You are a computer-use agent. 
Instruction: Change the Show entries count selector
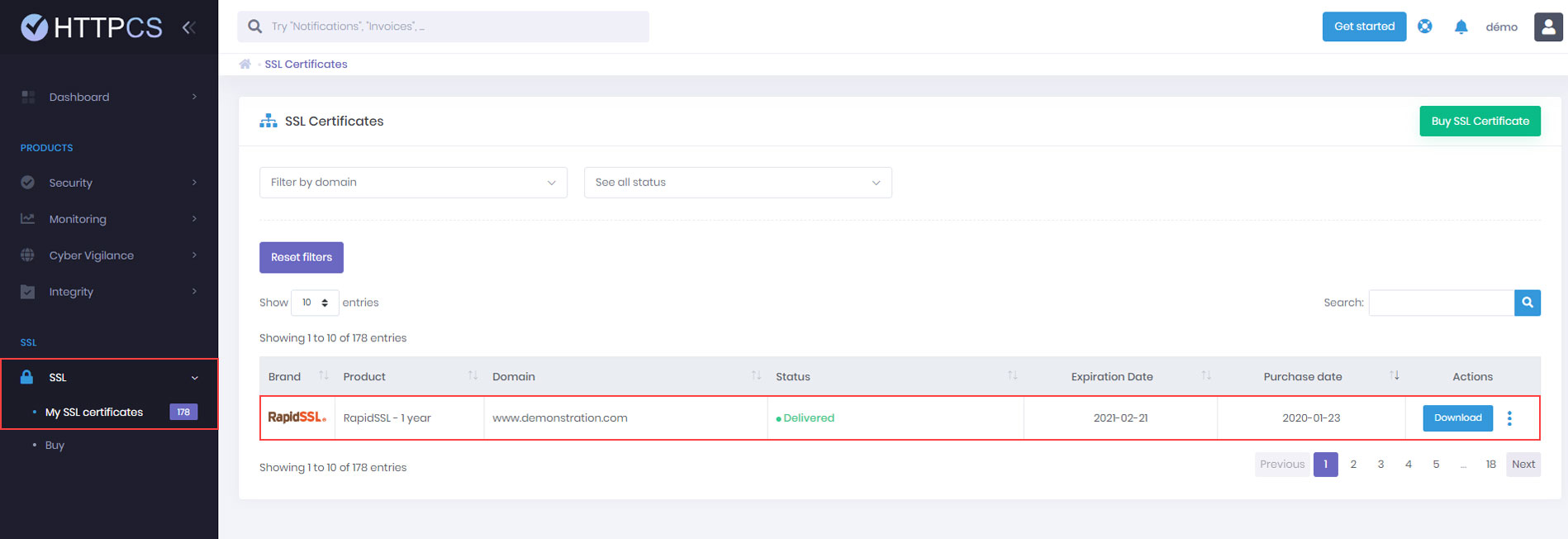[x=315, y=303]
